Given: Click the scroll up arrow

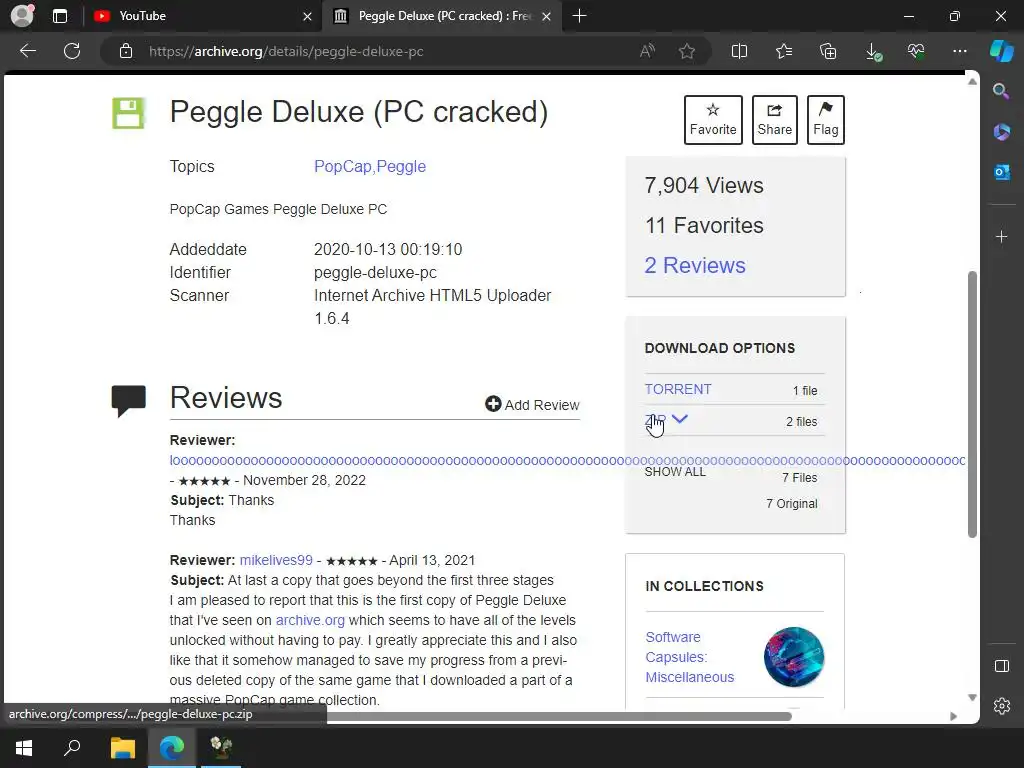Looking at the screenshot, I should coord(972,82).
